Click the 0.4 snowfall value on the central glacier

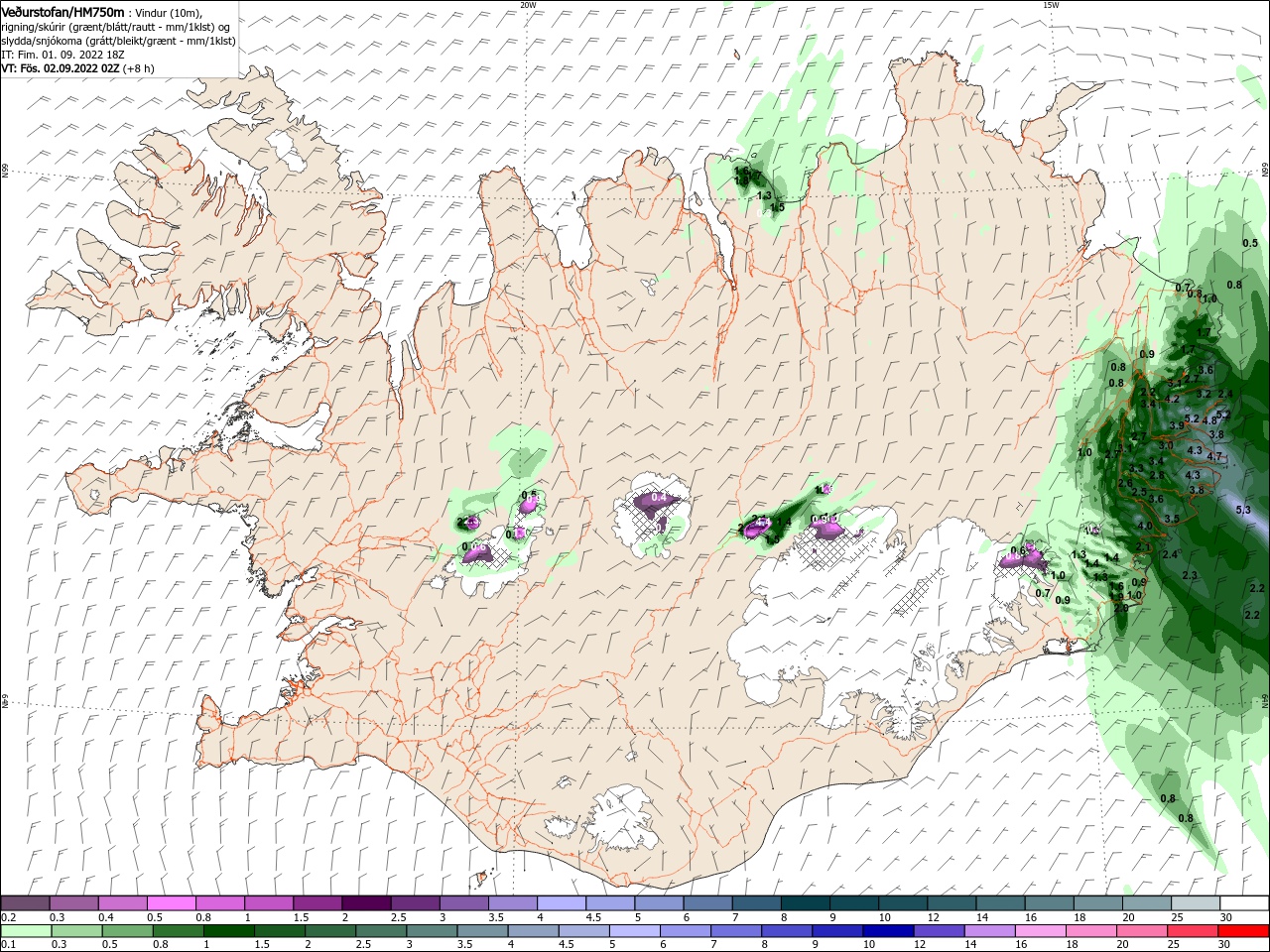pyautogui.click(x=658, y=497)
